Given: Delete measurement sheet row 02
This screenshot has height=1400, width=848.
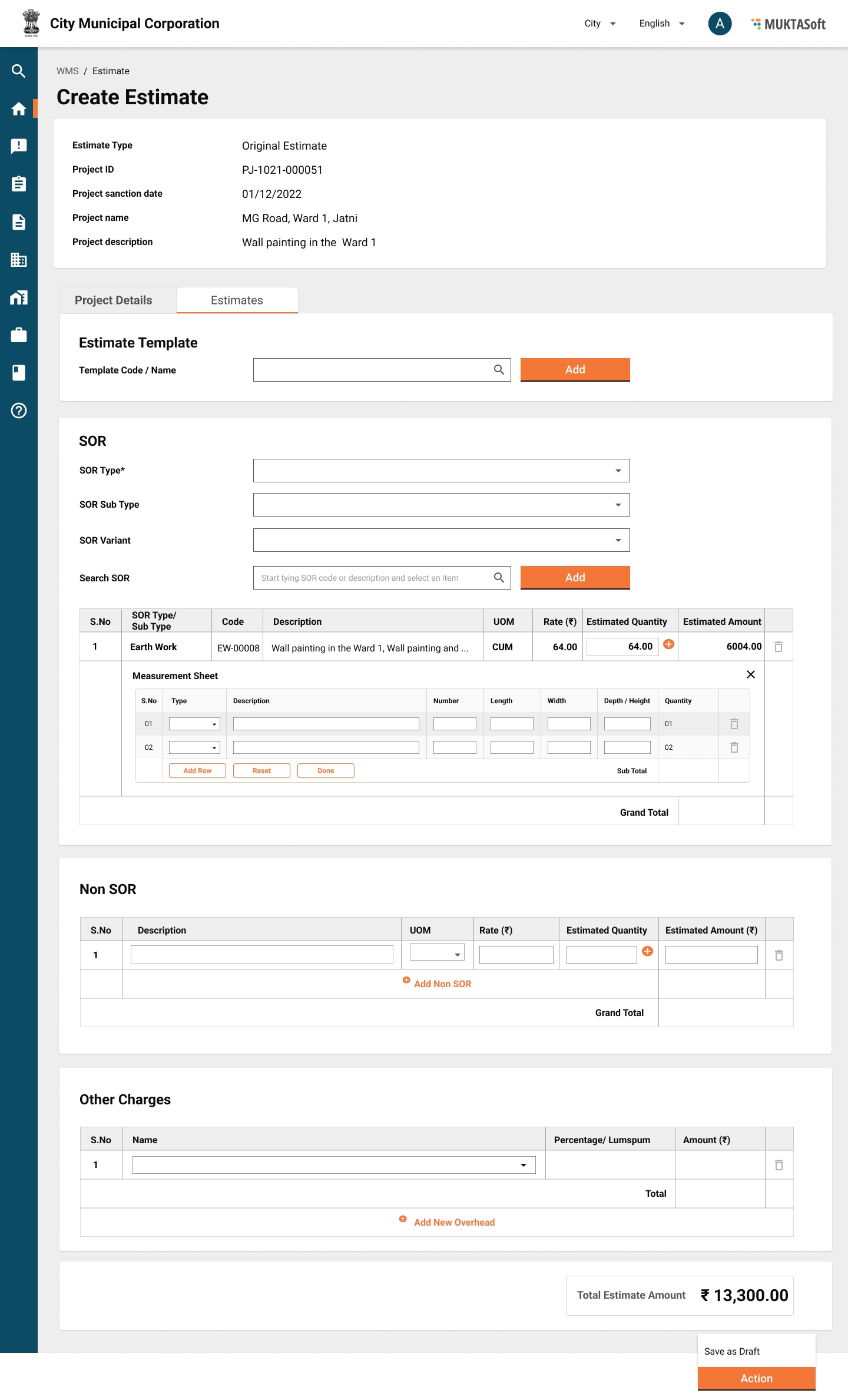Looking at the screenshot, I should (734, 747).
